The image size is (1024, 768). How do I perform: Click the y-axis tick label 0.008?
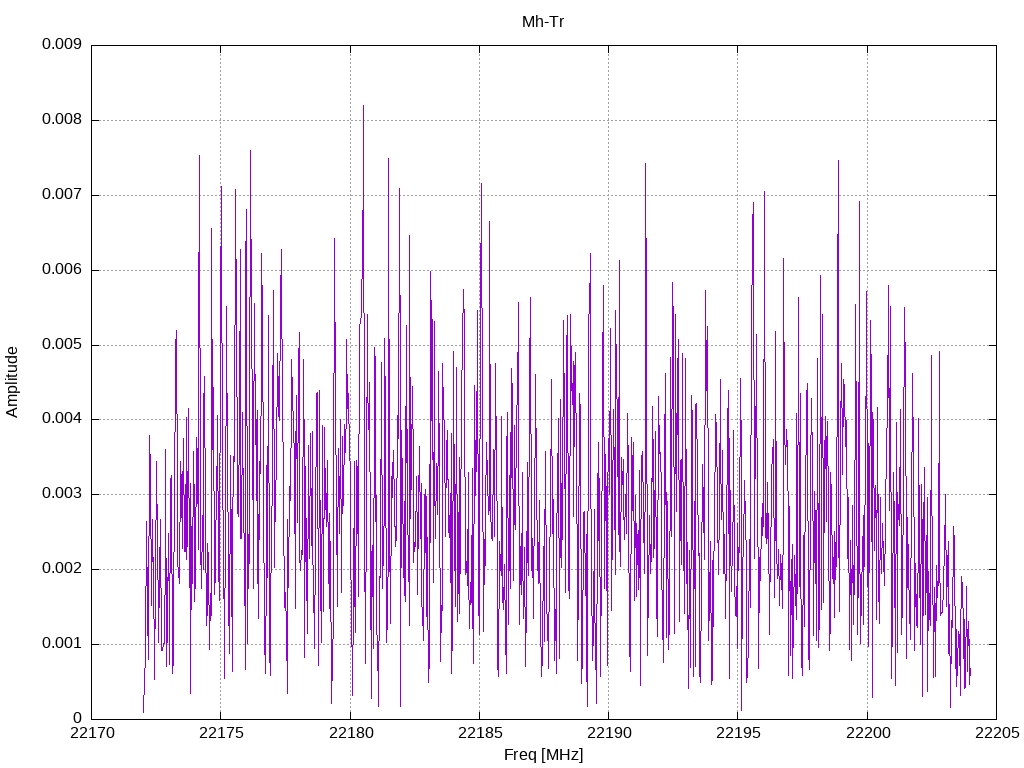pos(62,120)
